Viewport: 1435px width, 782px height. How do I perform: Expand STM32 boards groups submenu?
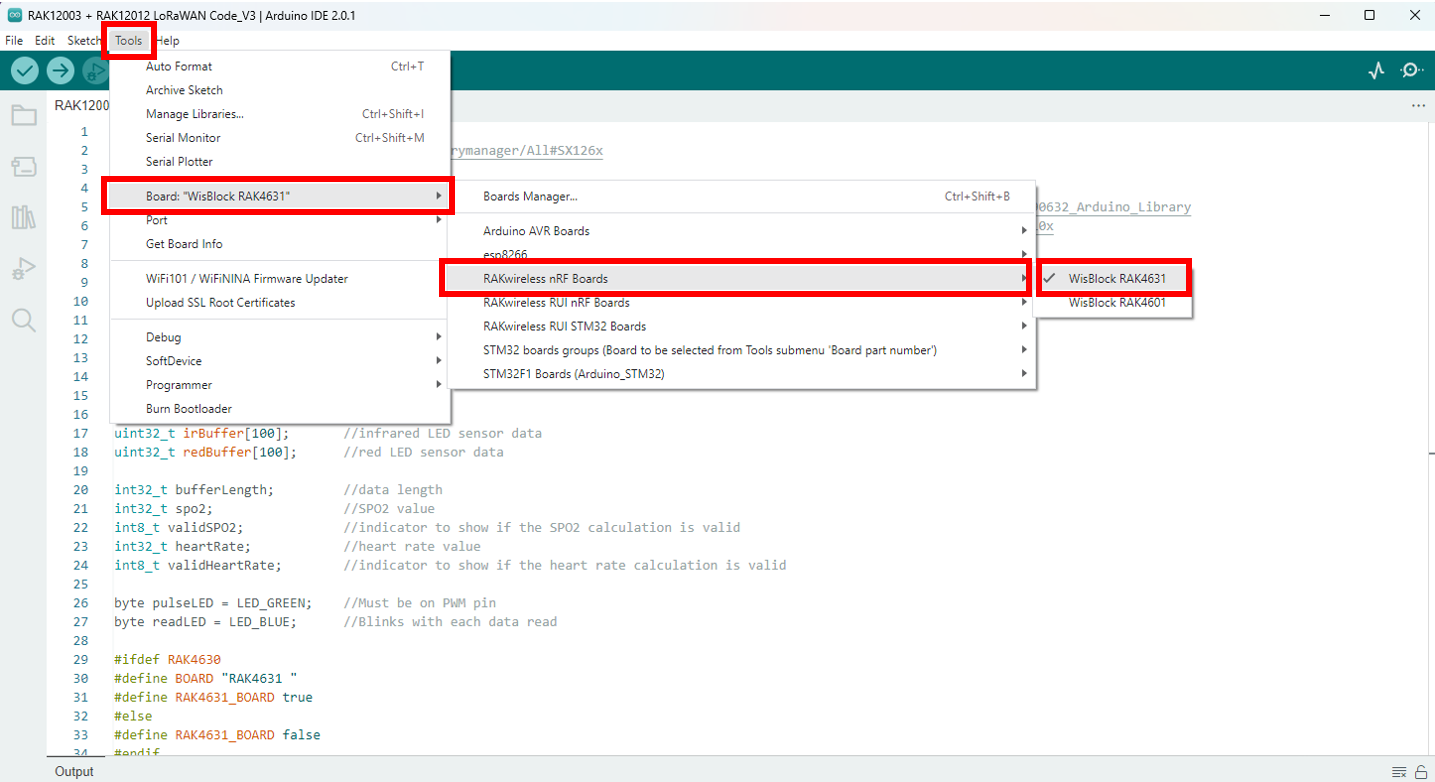pyautogui.click(x=742, y=350)
